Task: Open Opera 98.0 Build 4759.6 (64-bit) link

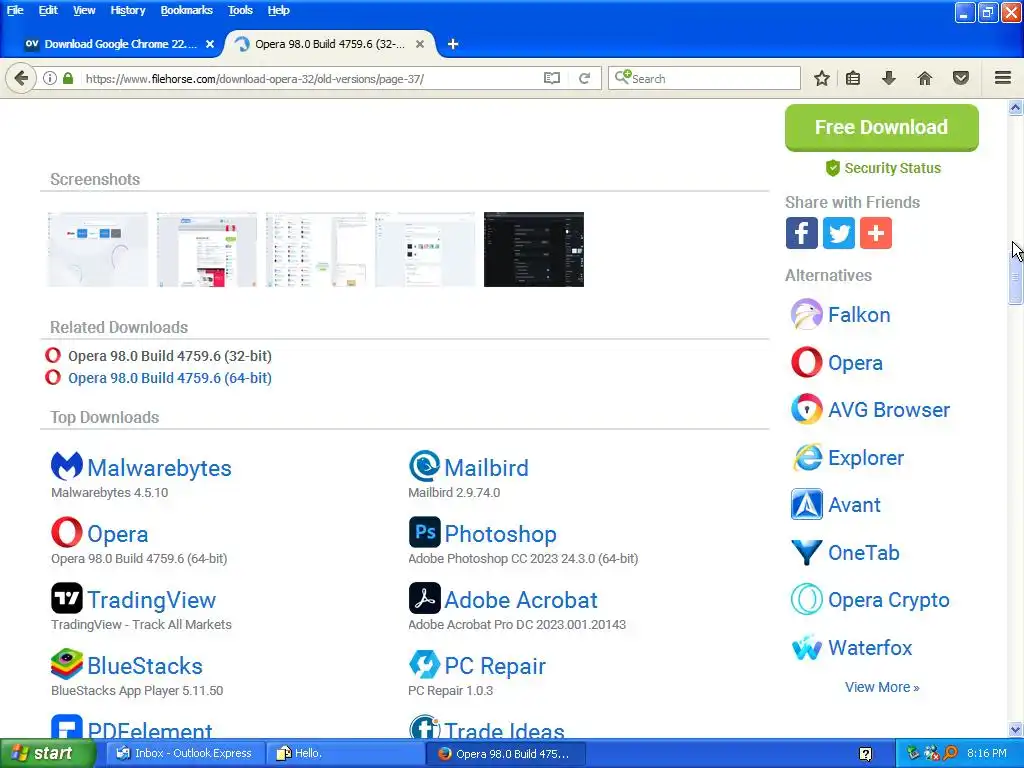Action: (170, 378)
